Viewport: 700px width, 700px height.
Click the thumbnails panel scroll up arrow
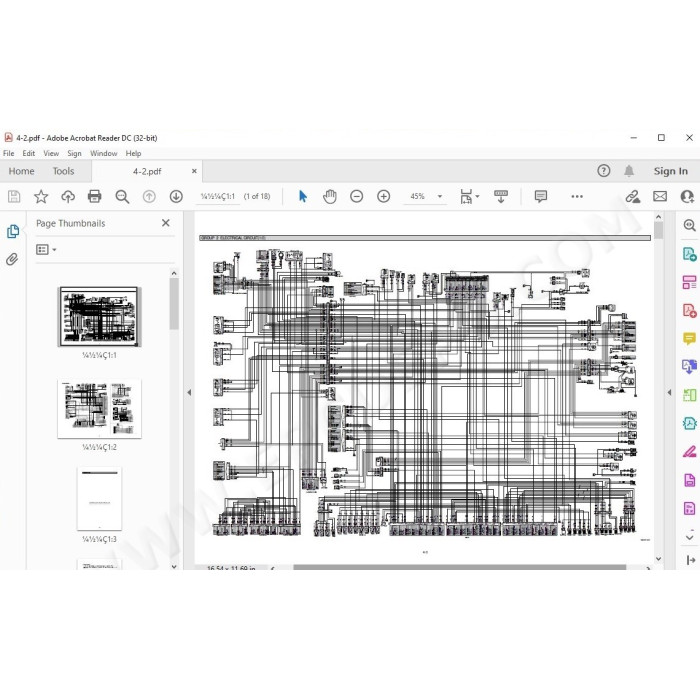point(174,273)
